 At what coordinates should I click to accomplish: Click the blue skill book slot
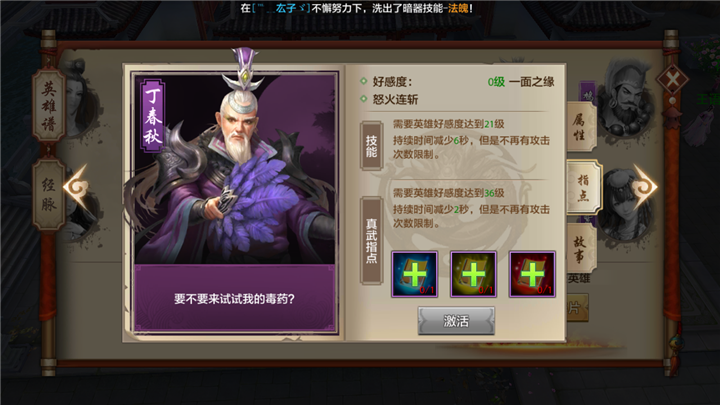(414, 274)
